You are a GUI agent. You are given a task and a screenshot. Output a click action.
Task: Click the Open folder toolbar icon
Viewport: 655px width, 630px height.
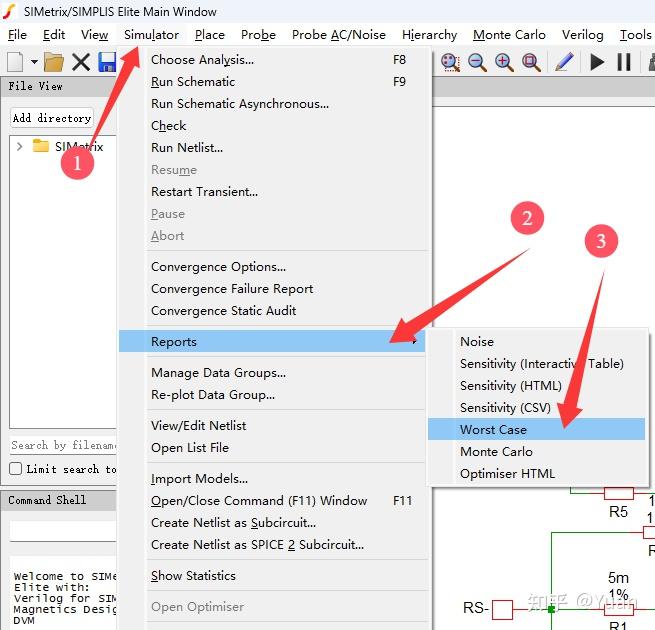click(x=54, y=62)
